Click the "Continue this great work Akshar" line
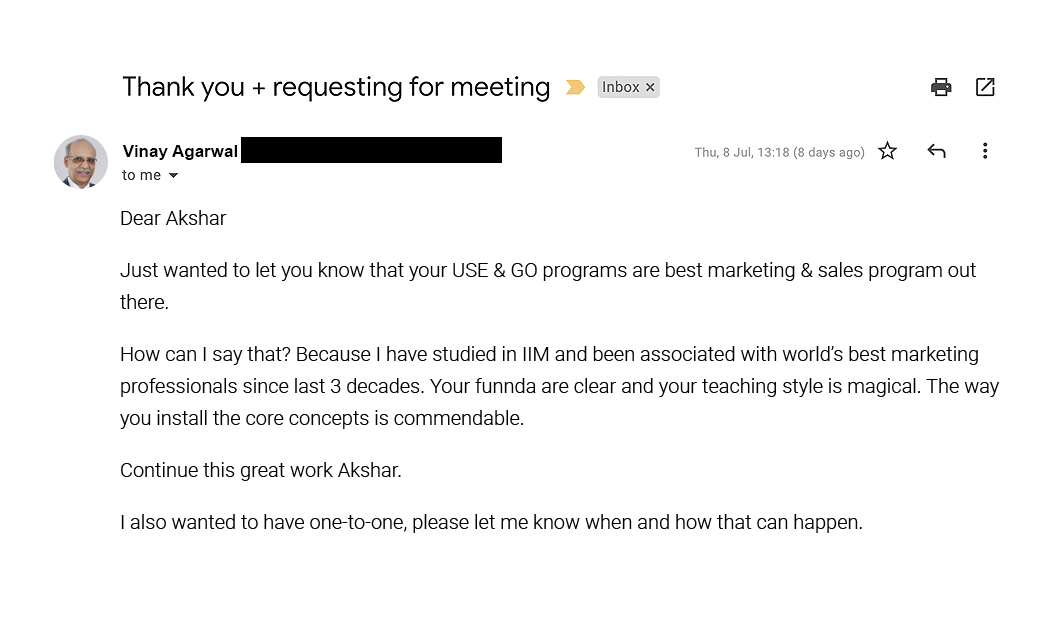Screen dimensions: 1056x623 (261, 470)
